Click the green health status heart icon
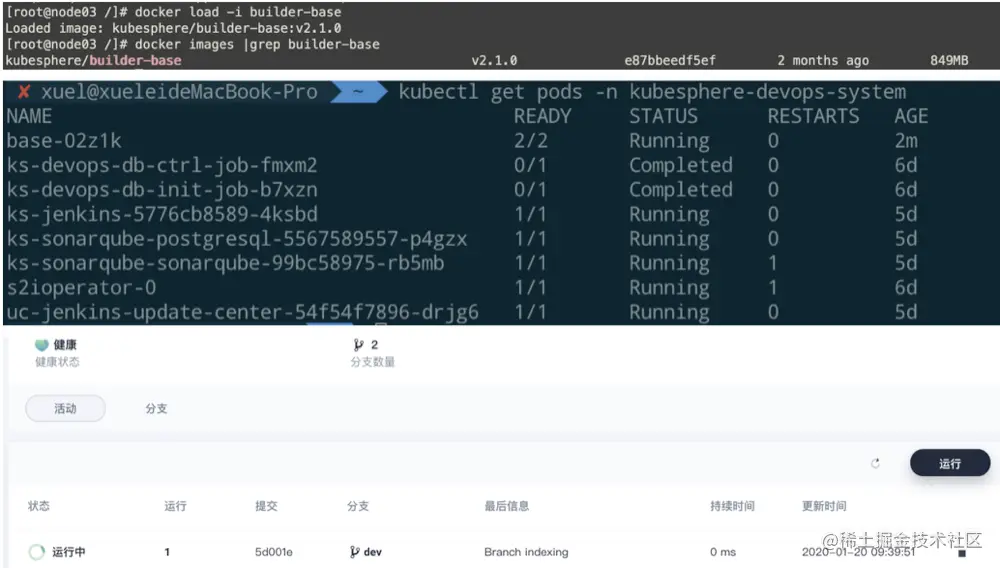 pos(41,345)
